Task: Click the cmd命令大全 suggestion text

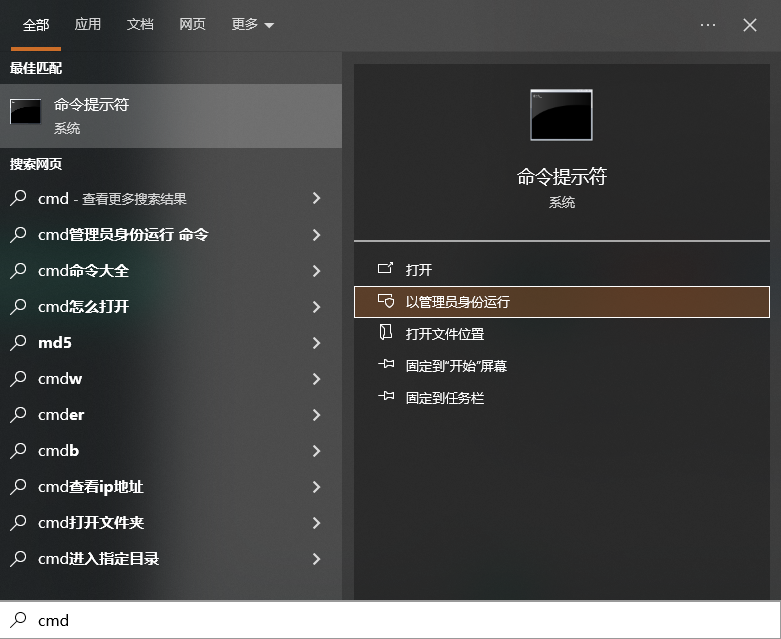Action: coord(83,271)
